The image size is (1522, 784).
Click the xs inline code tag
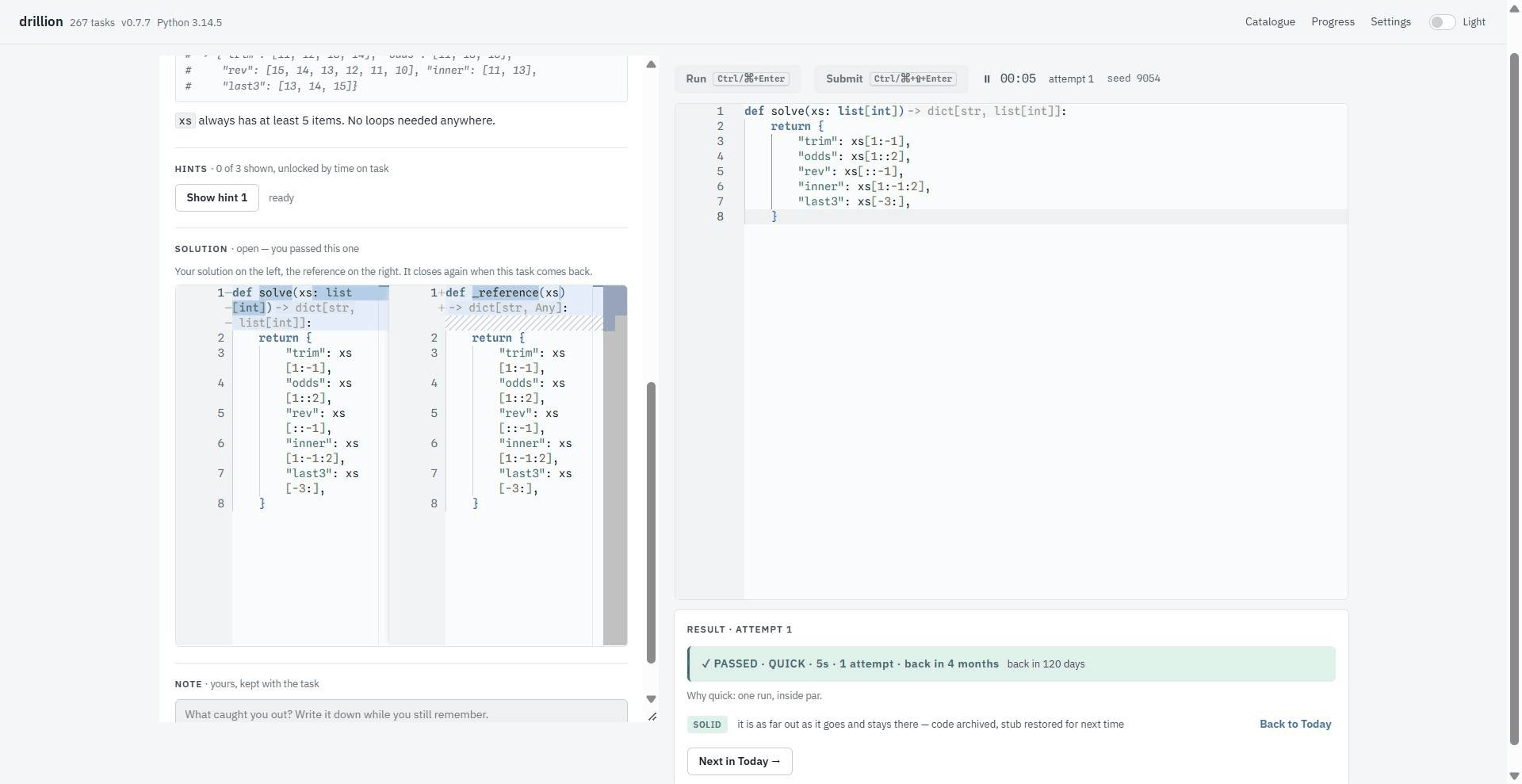(x=185, y=120)
